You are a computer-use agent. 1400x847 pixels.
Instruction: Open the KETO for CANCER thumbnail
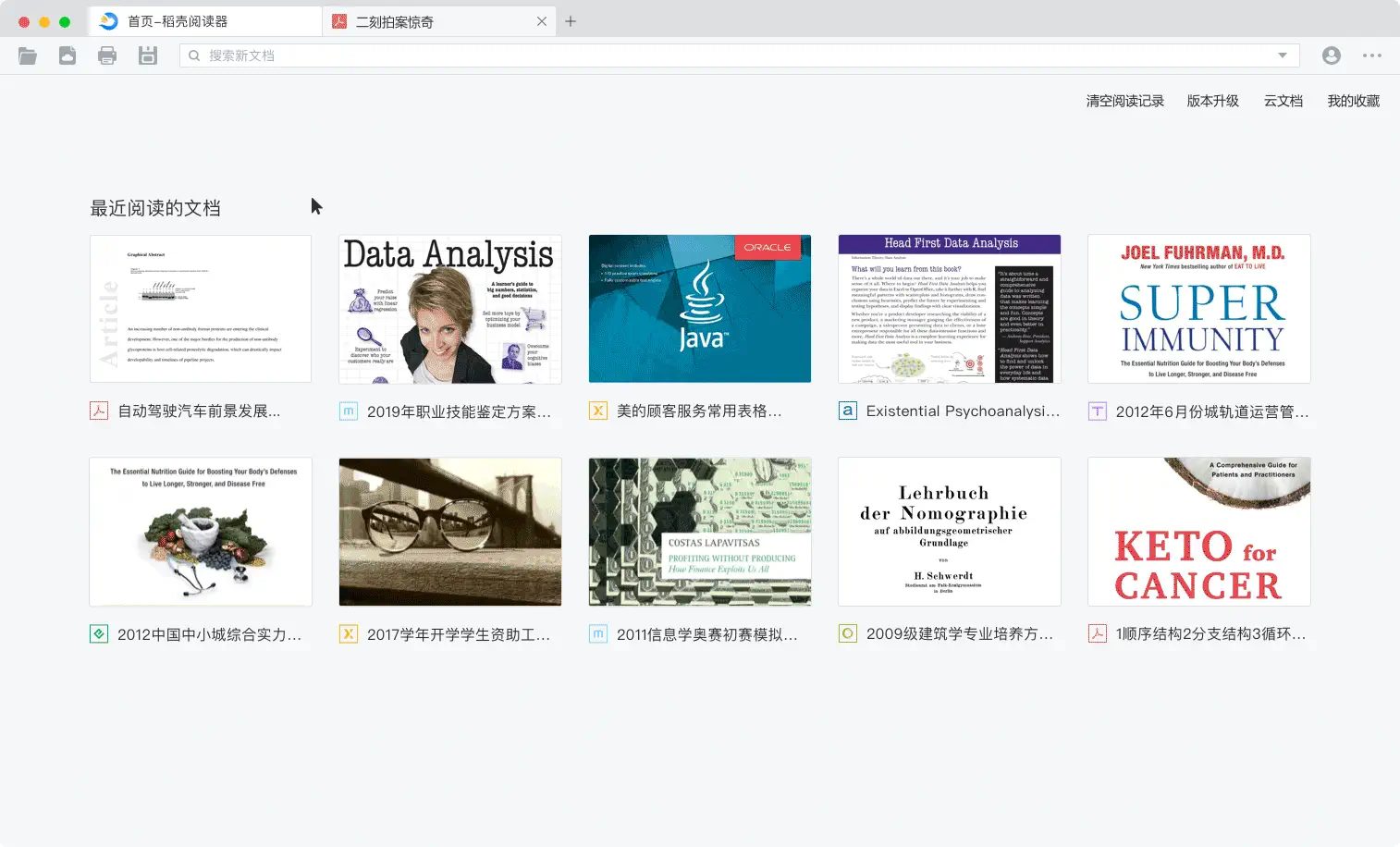pyautogui.click(x=1198, y=532)
